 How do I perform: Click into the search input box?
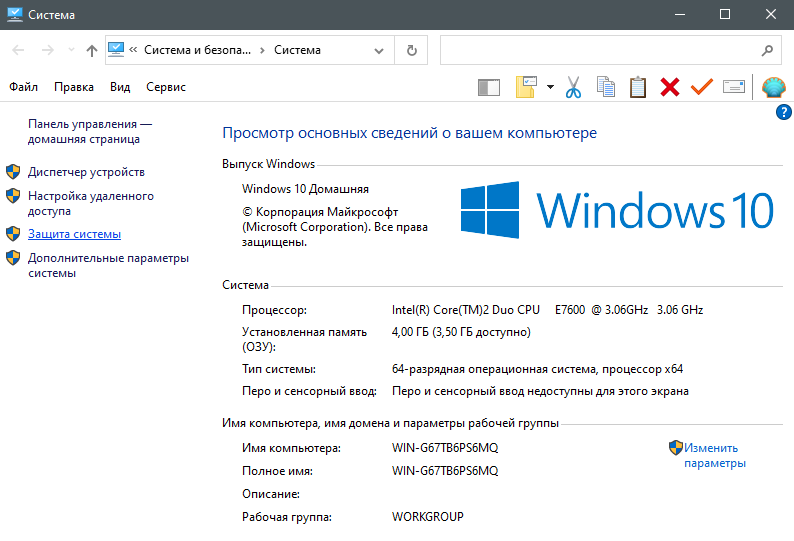(x=600, y=50)
